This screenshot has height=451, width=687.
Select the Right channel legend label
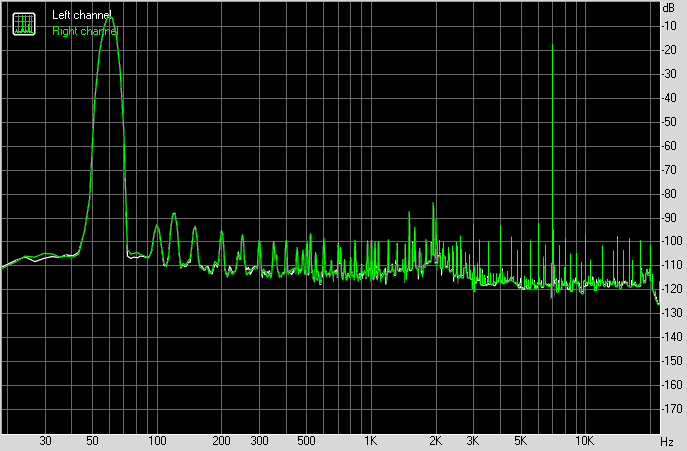(85, 31)
